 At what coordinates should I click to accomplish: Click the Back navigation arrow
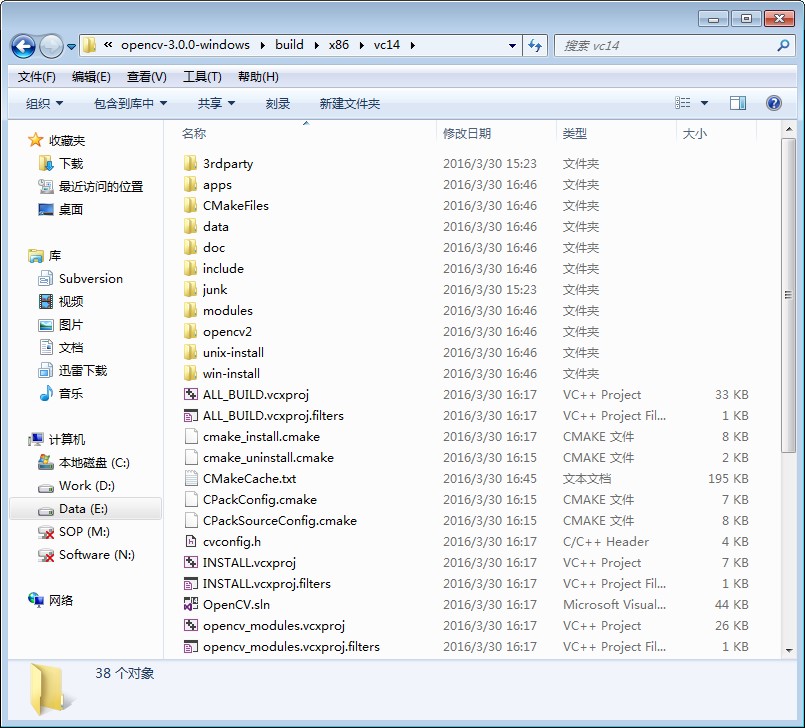pyautogui.click(x=23, y=46)
